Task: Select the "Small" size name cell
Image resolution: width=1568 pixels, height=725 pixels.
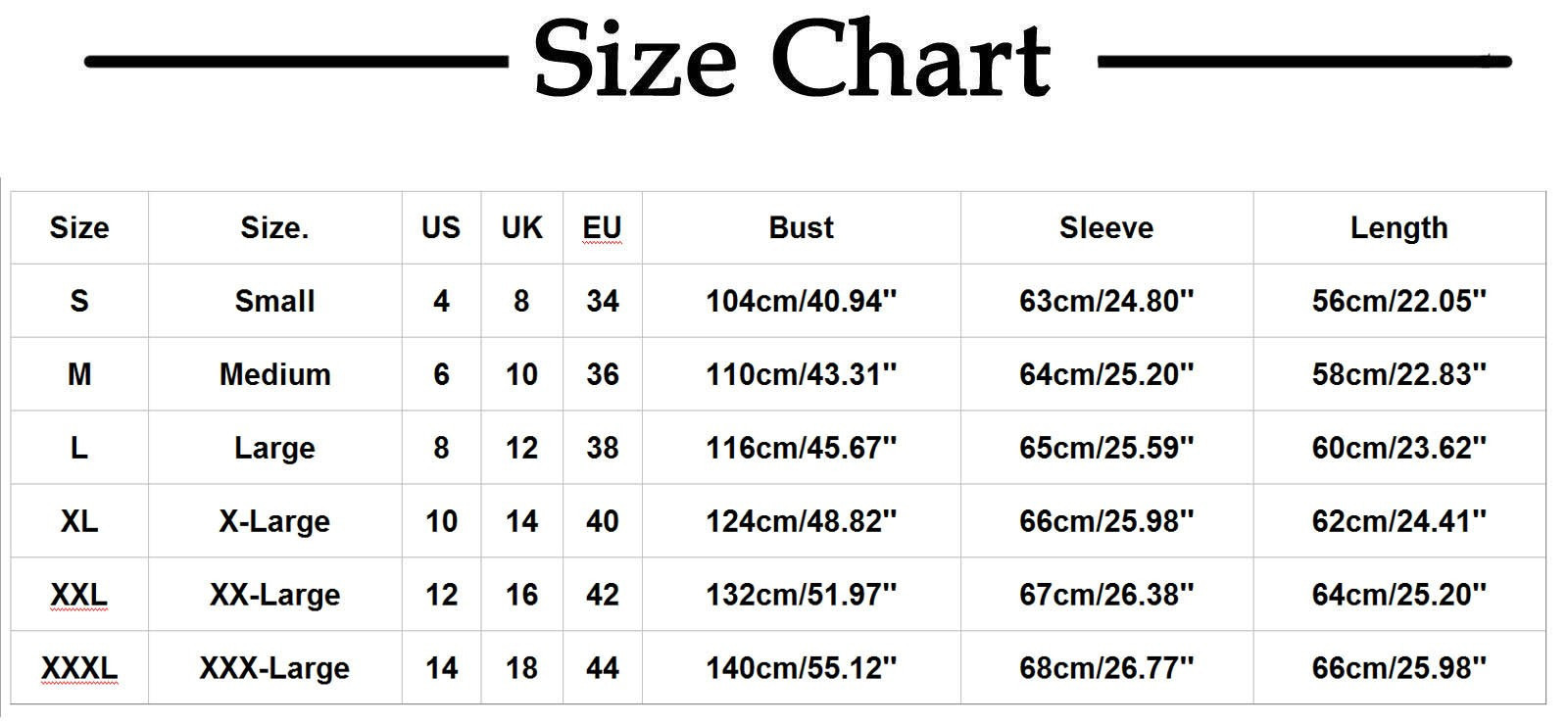Action: (274, 301)
